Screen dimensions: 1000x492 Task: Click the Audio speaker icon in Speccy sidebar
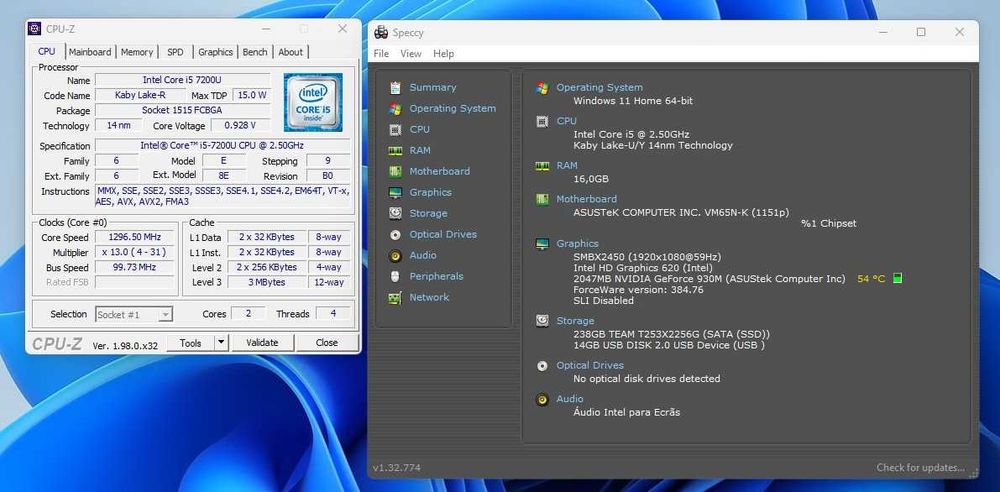395,255
